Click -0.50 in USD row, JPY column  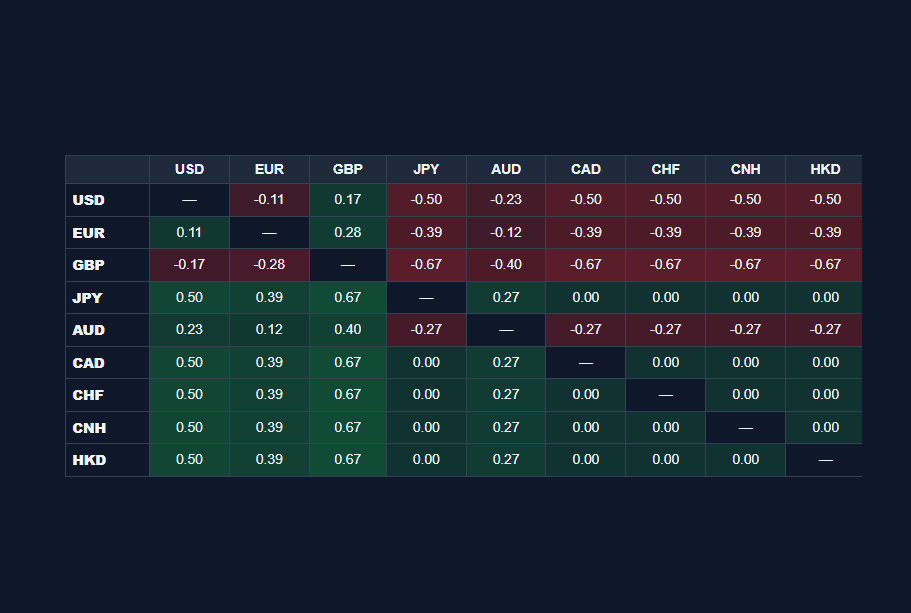coord(426,200)
